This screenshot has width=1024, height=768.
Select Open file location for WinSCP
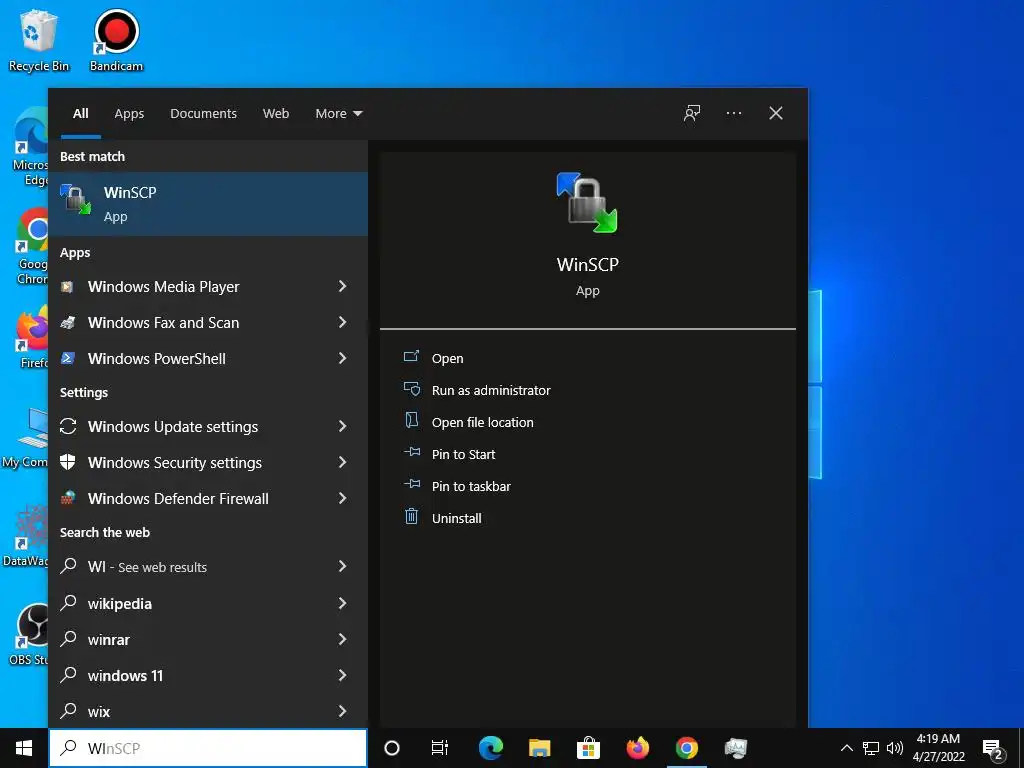click(x=482, y=422)
